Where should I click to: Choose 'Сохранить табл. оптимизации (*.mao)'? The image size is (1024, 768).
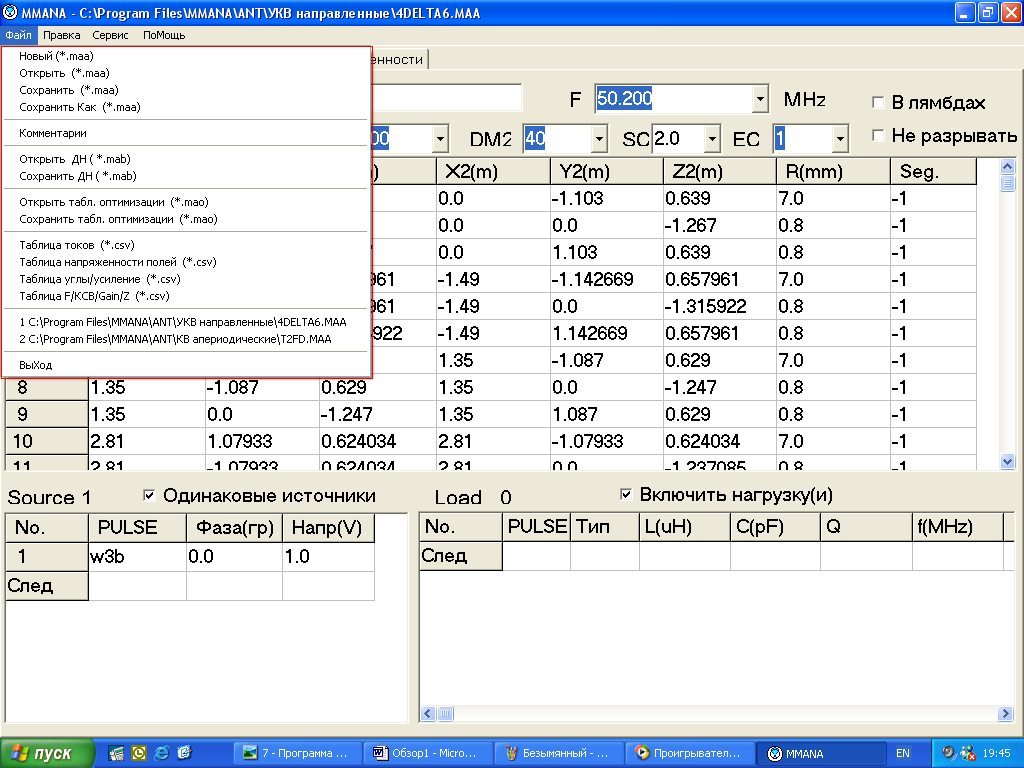[187, 219]
